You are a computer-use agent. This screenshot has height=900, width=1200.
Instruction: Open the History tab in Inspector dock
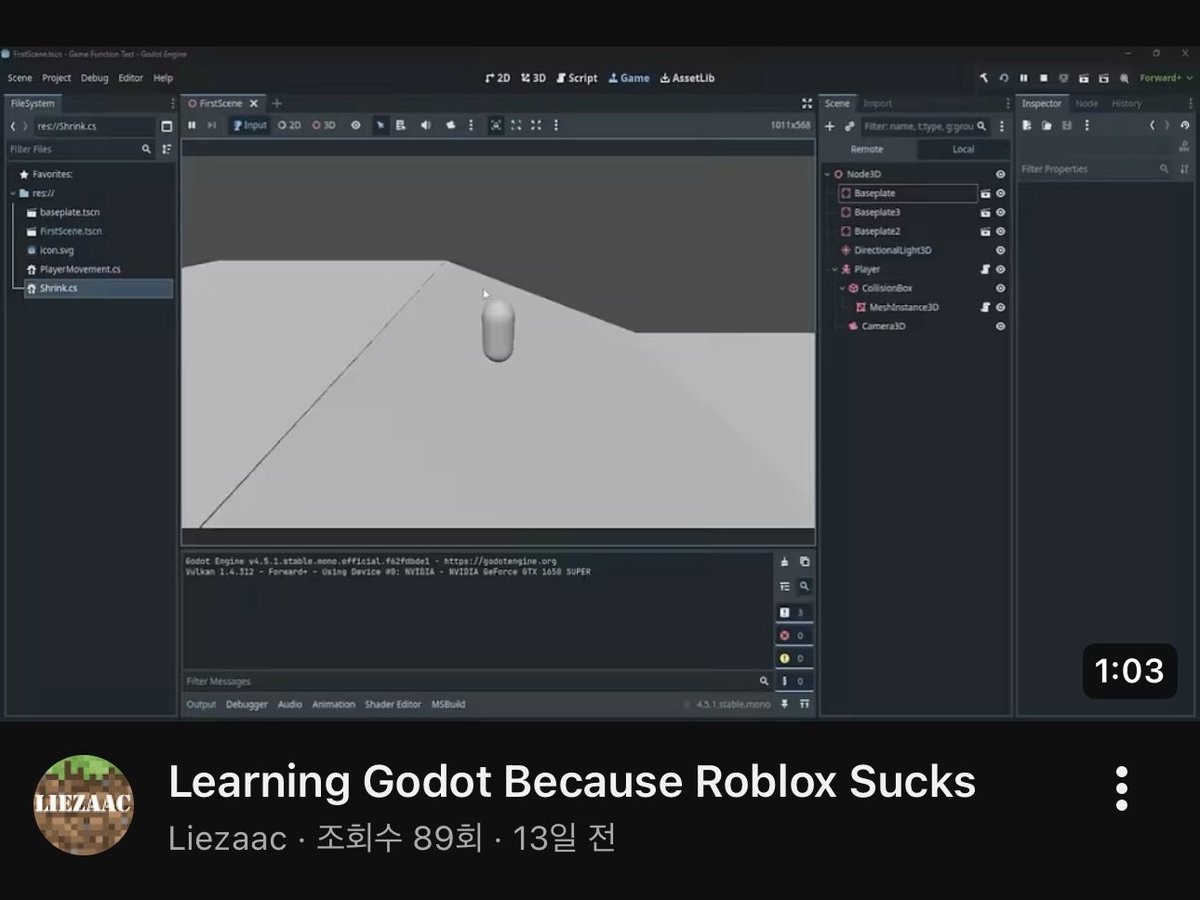(x=1126, y=103)
